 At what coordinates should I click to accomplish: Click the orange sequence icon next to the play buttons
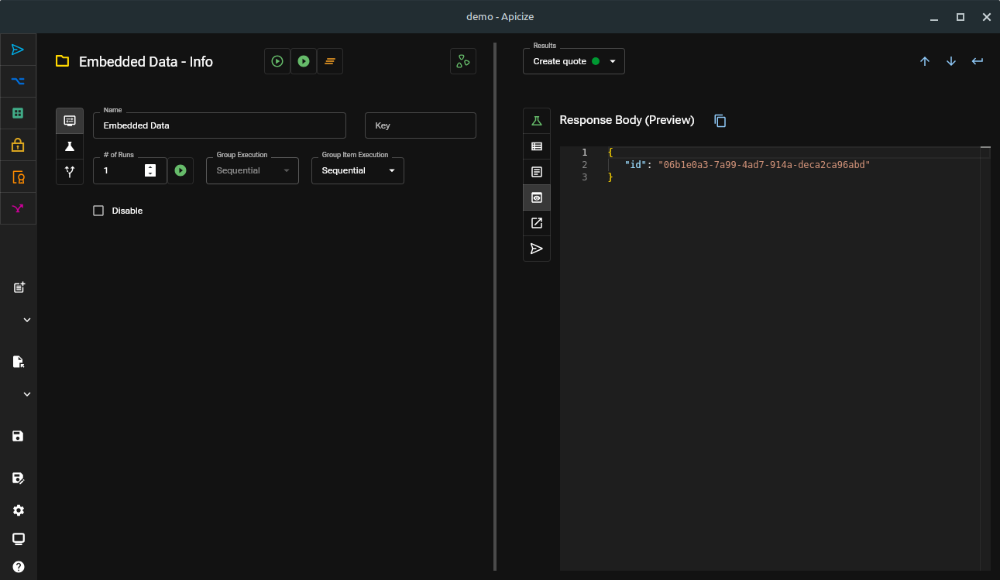(329, 61)
